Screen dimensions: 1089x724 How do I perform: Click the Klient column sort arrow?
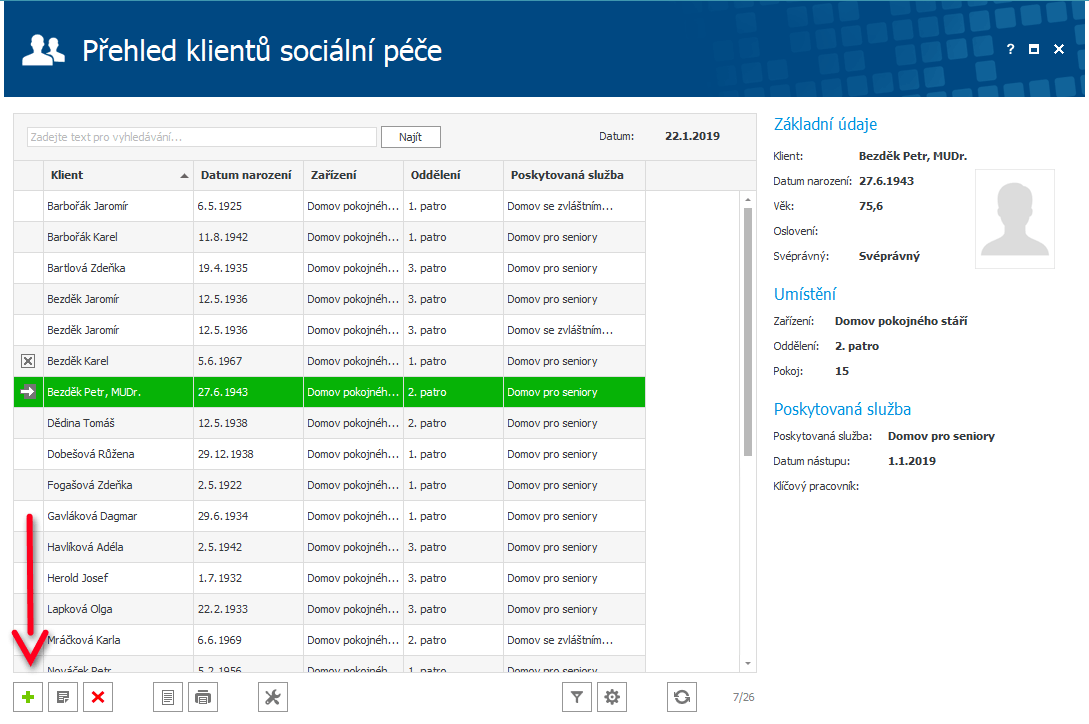coord(184,176)
